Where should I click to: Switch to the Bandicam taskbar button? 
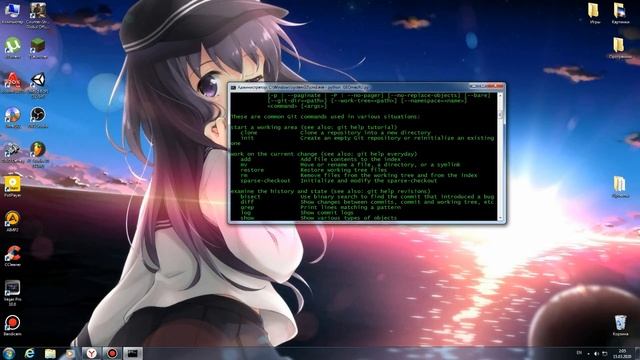(x=112, y=353)
